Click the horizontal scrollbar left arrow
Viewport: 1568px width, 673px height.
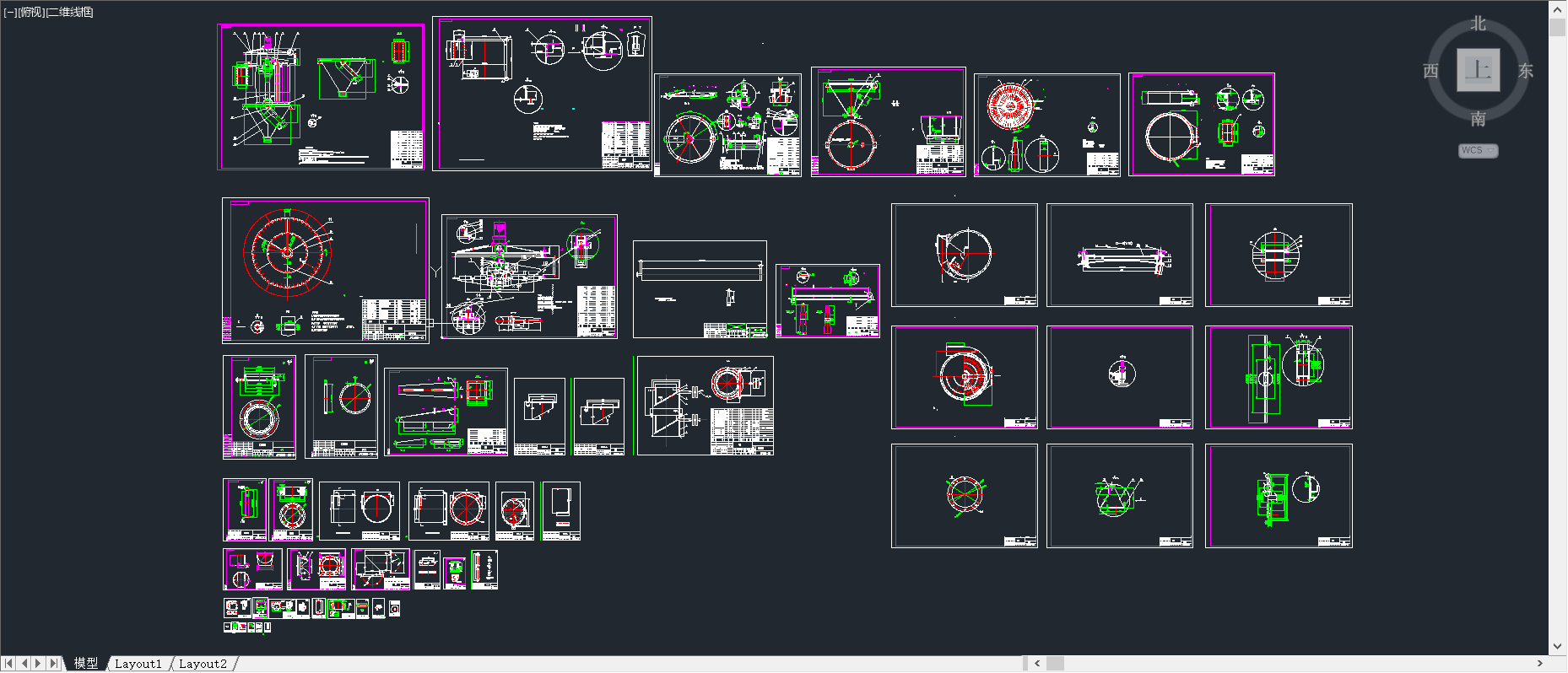click(x=1037, y=664)
